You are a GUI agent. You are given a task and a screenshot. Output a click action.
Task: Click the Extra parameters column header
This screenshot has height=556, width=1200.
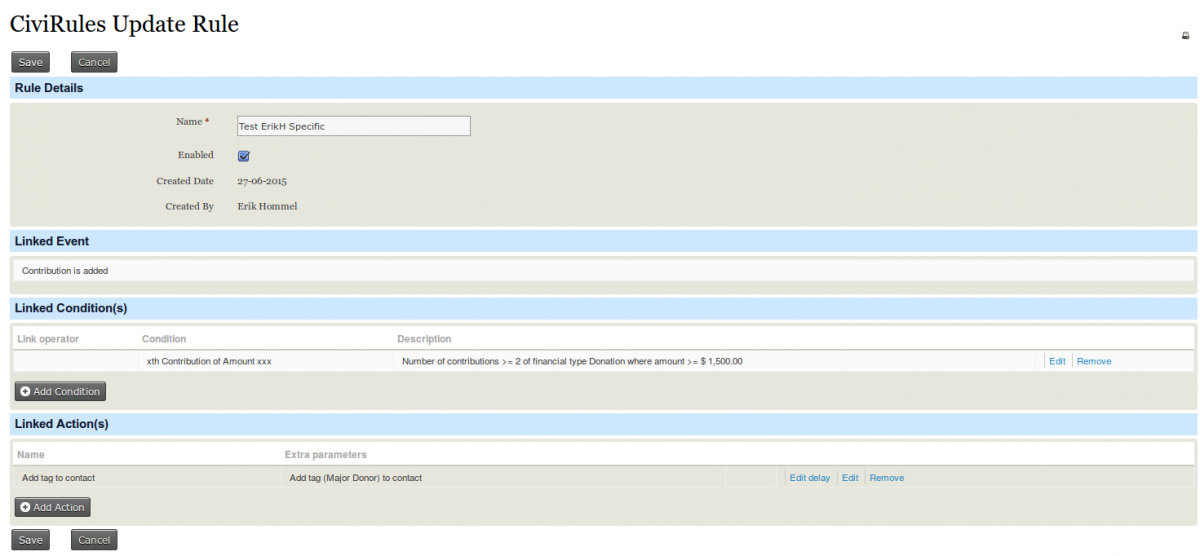coord(326,455)
